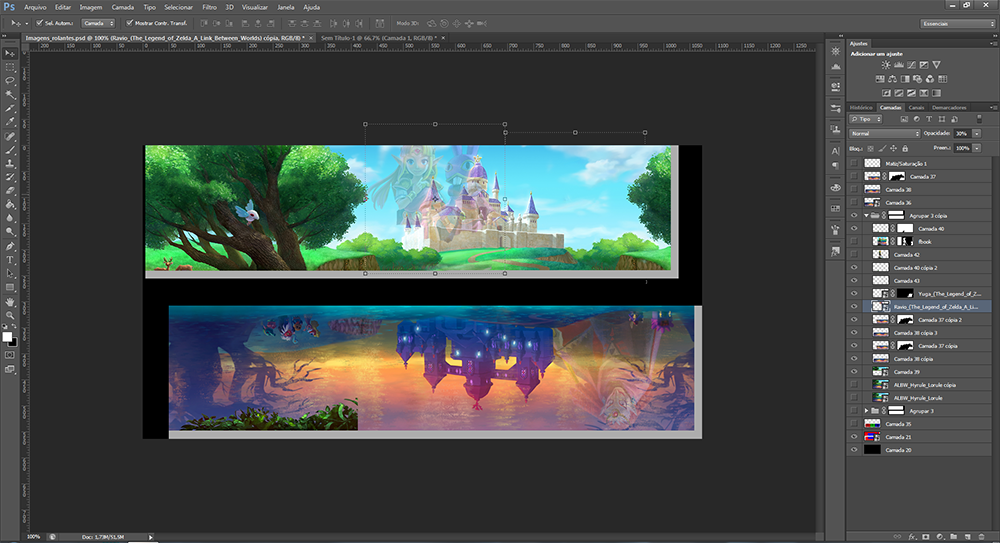Open the Janela menu
1000x543 pixels.
click(x=285, y=8)
